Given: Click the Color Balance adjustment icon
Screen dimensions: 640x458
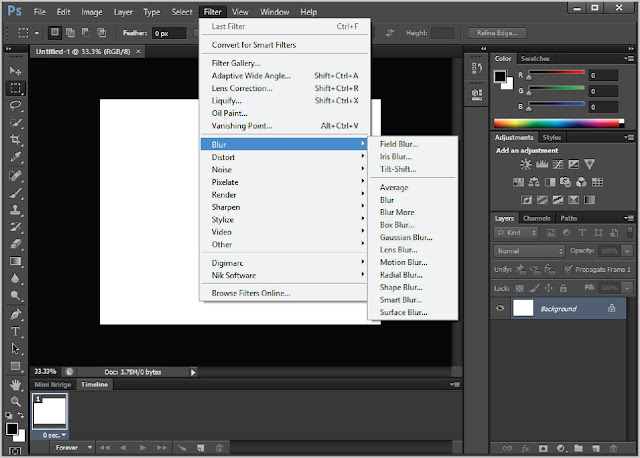Looking at the screenshot, I should [x=534, y=182].
